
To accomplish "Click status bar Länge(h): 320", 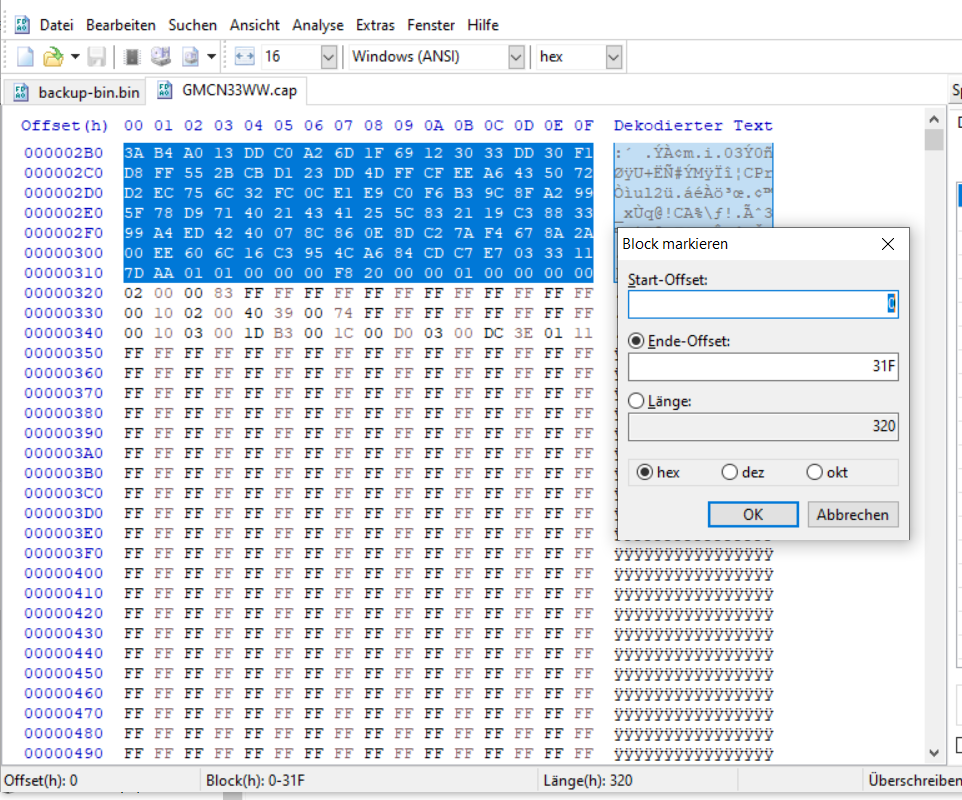I will click(587, 781).
